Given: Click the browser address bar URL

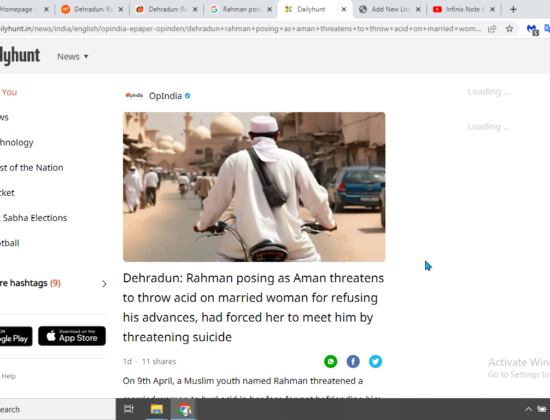Looking at the screenshot, I should tap(240, 29).
